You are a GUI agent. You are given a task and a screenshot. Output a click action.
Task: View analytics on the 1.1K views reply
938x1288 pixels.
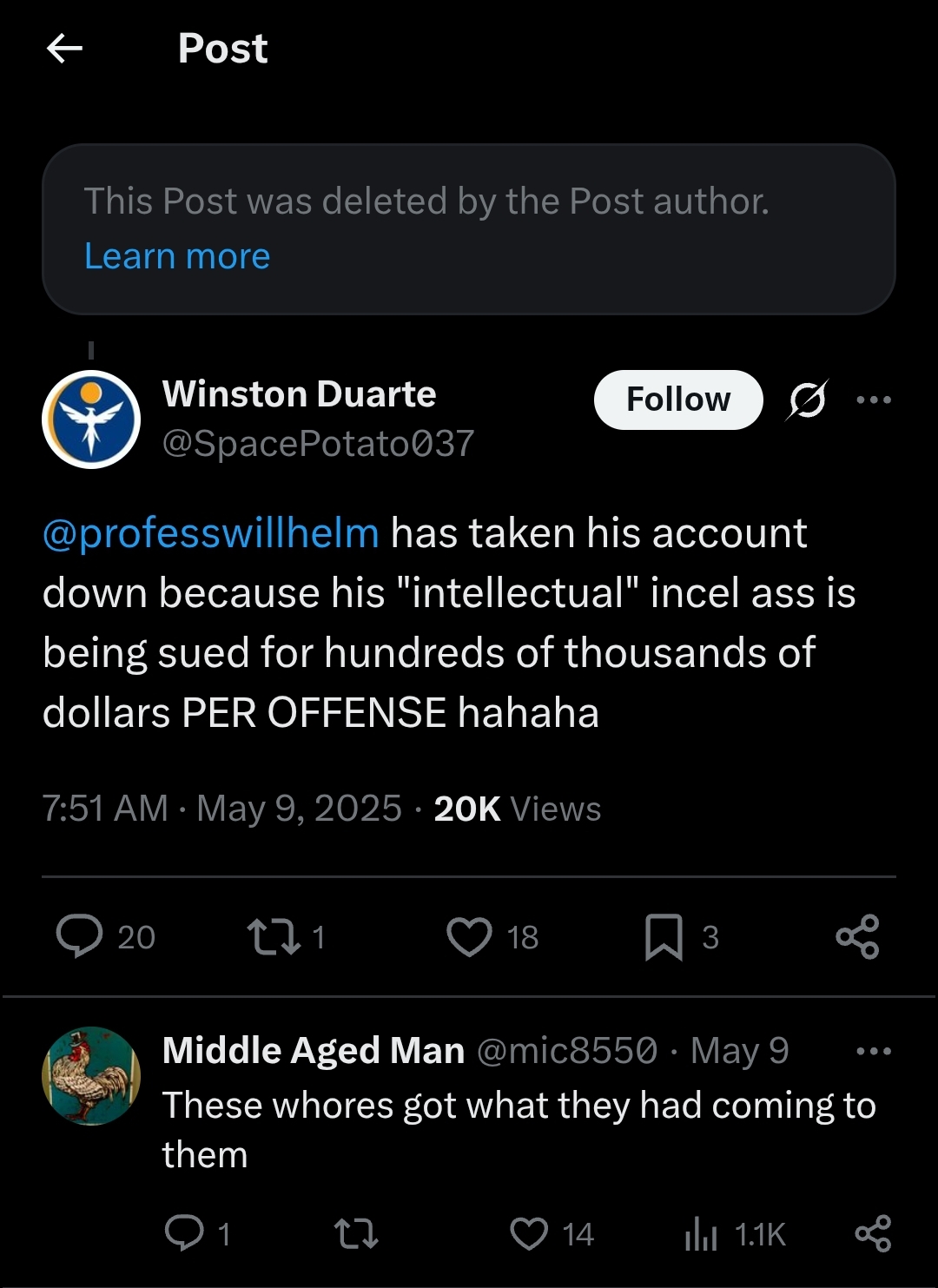point(702,1233)
